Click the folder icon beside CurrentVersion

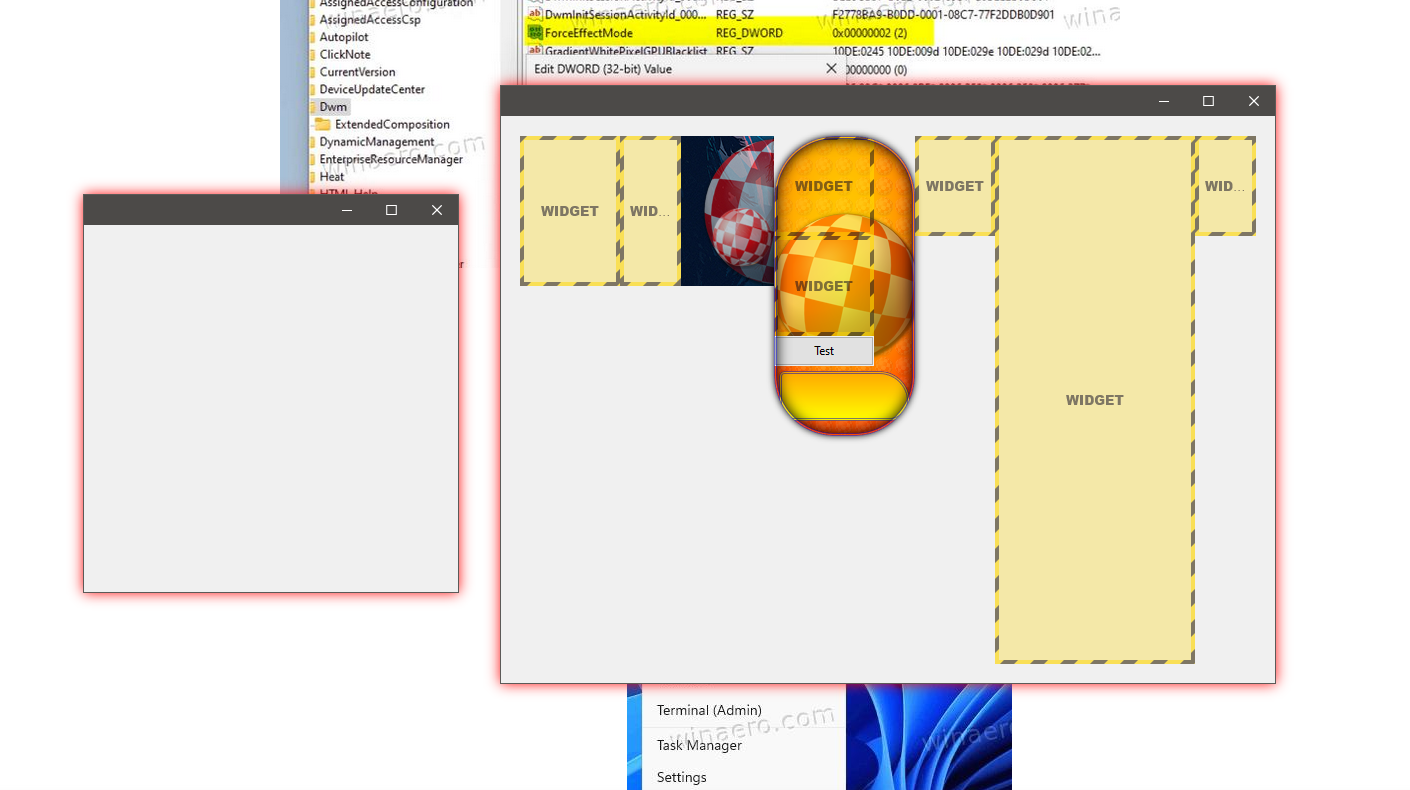(313, 72)
